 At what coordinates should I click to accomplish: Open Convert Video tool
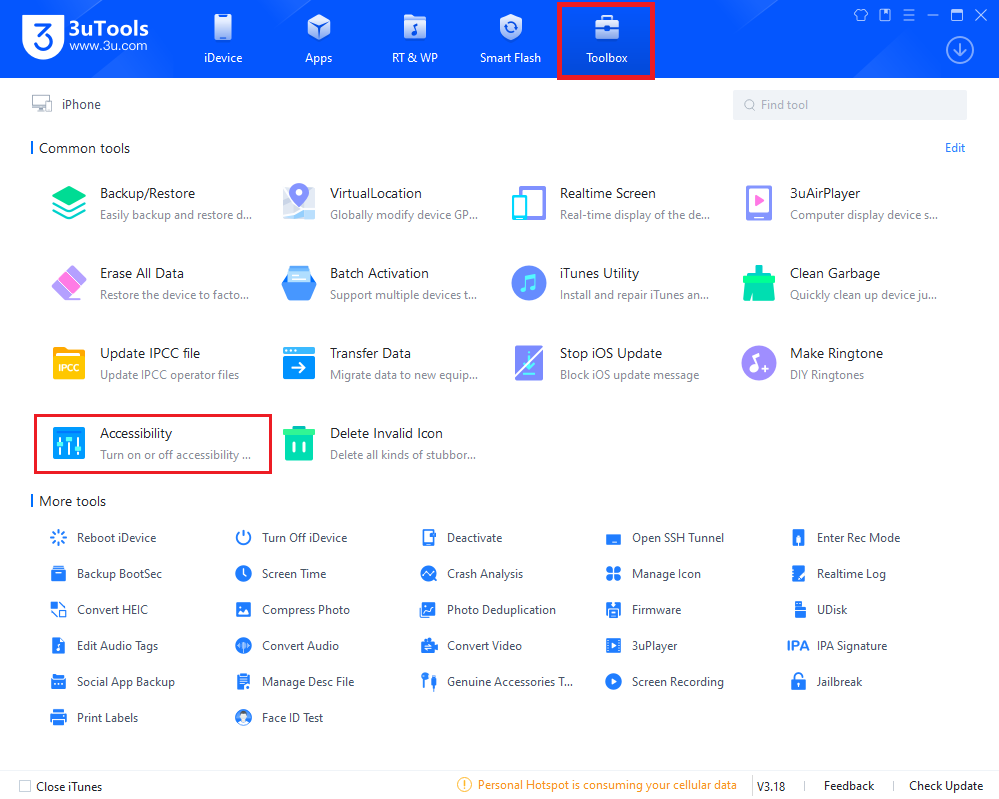[x=471, y=645]
